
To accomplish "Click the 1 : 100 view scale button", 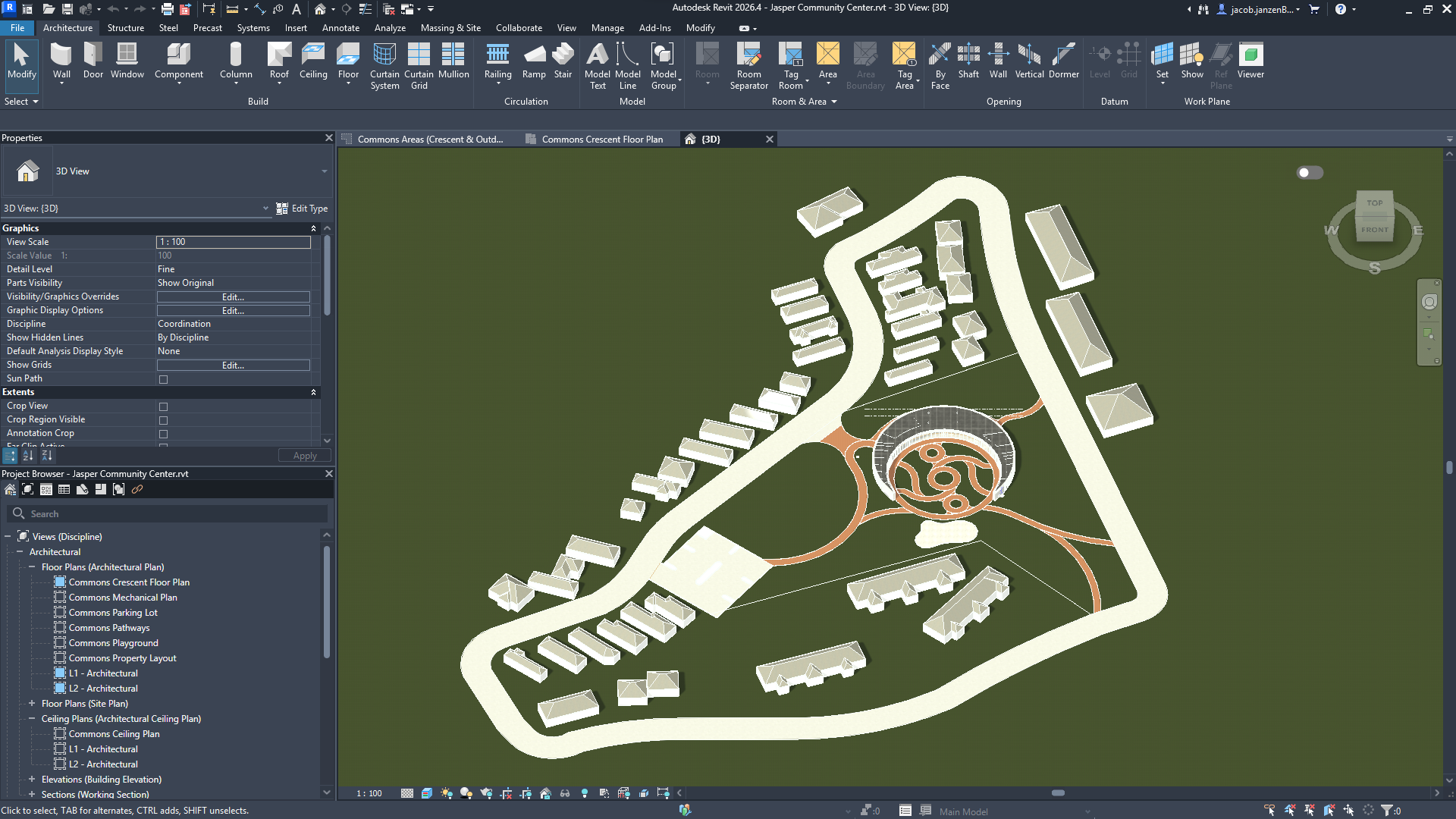I will coord(369,793).
